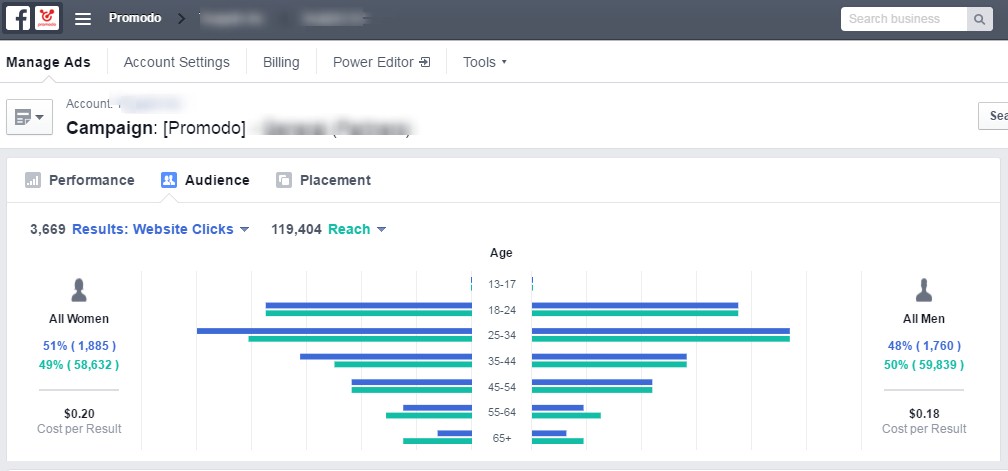
Task: Open Power Editor link
Action: coord(381,62)
